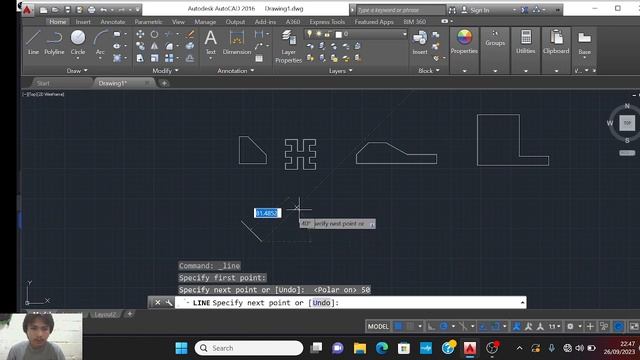Screen dimensions: 640x360
Task: Toggle polar tracking in status bar
Action: click(444, 326)
